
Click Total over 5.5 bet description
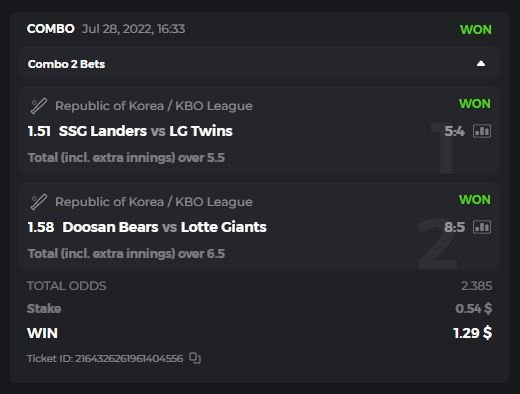coord(126,158)
